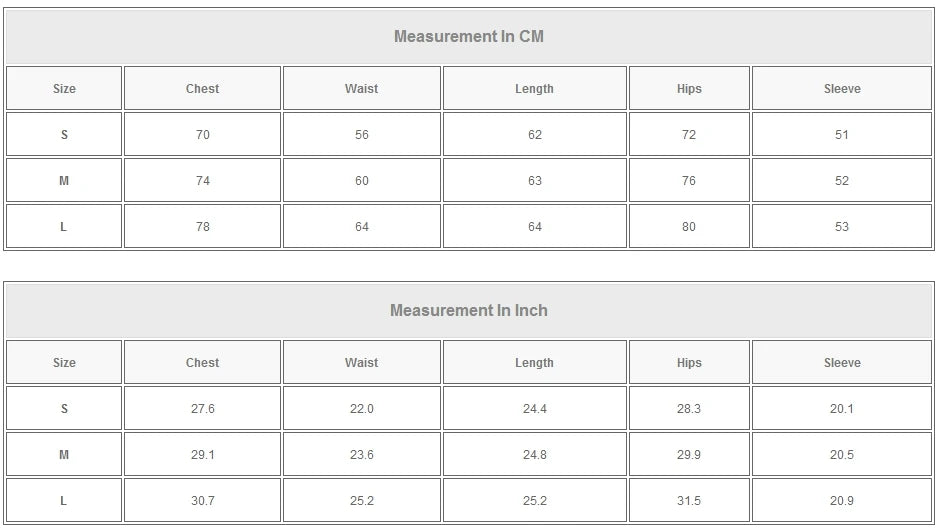Click the chest value 27.6 in inches
The height and width of the screenshot is (530, 939).
point(202,409)
